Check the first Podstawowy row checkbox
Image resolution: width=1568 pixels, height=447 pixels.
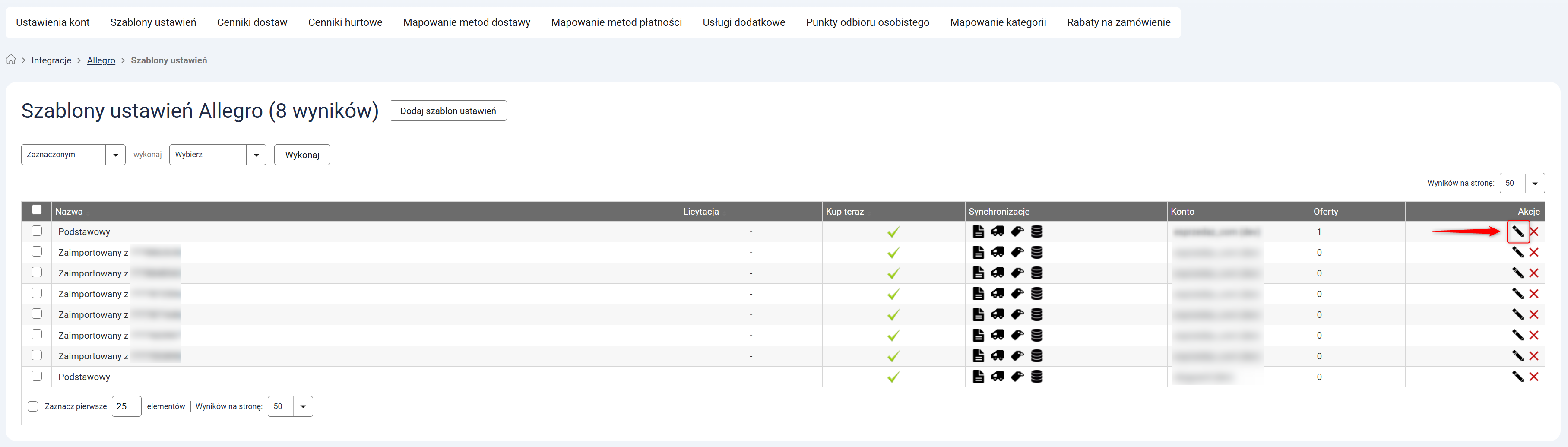(x=37, y=231)
